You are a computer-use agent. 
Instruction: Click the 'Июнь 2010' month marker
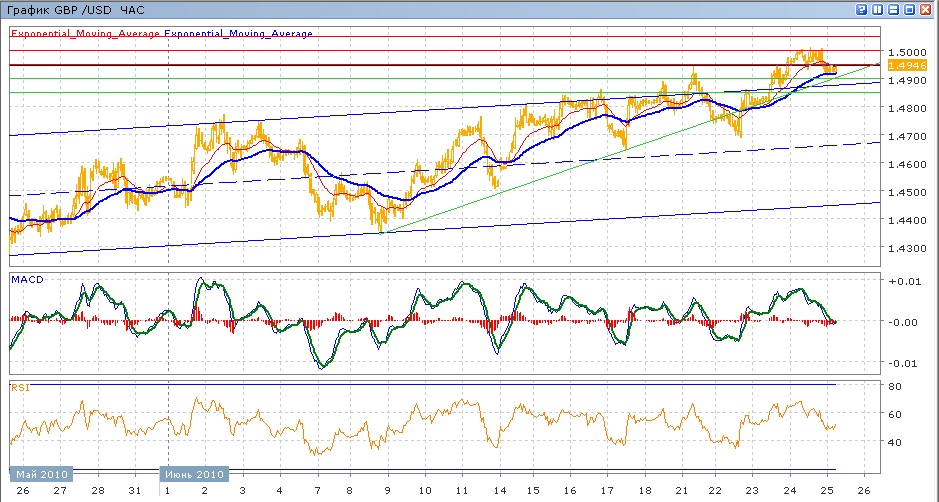click(x=195, y=474)
